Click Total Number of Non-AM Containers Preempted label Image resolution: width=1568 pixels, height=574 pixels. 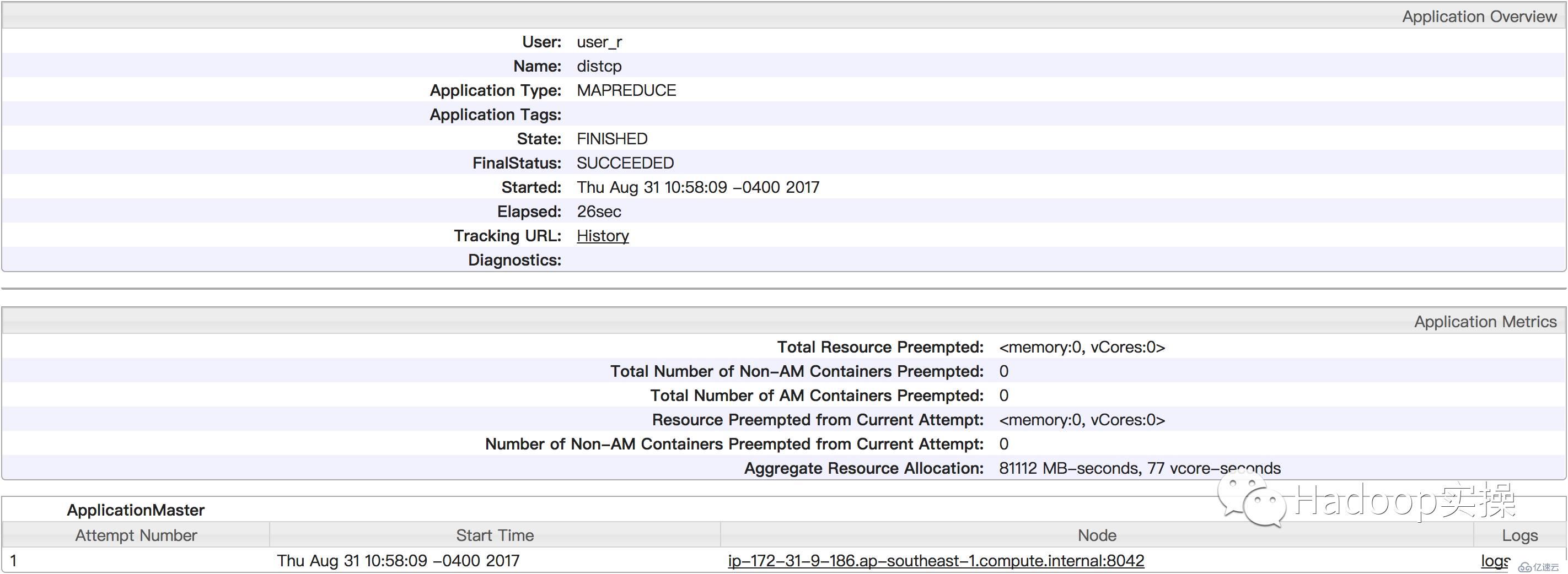point(797,371)
